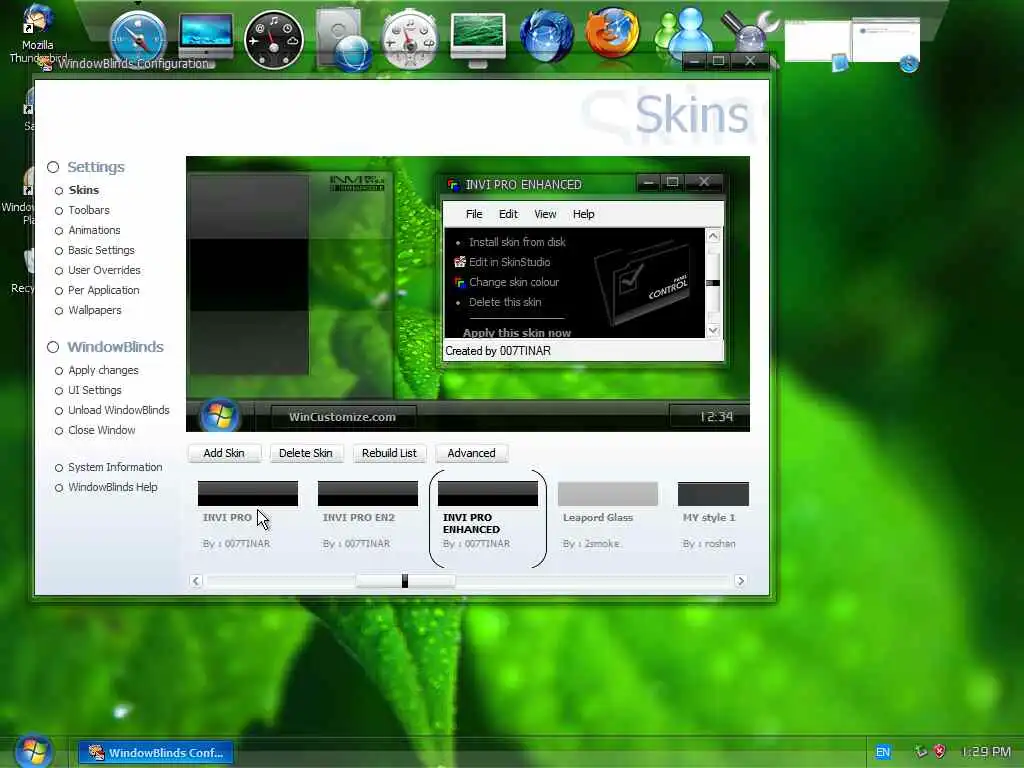Click the Start orb in skin preview
Screen dimensions: 1024x768
point(219,415)
